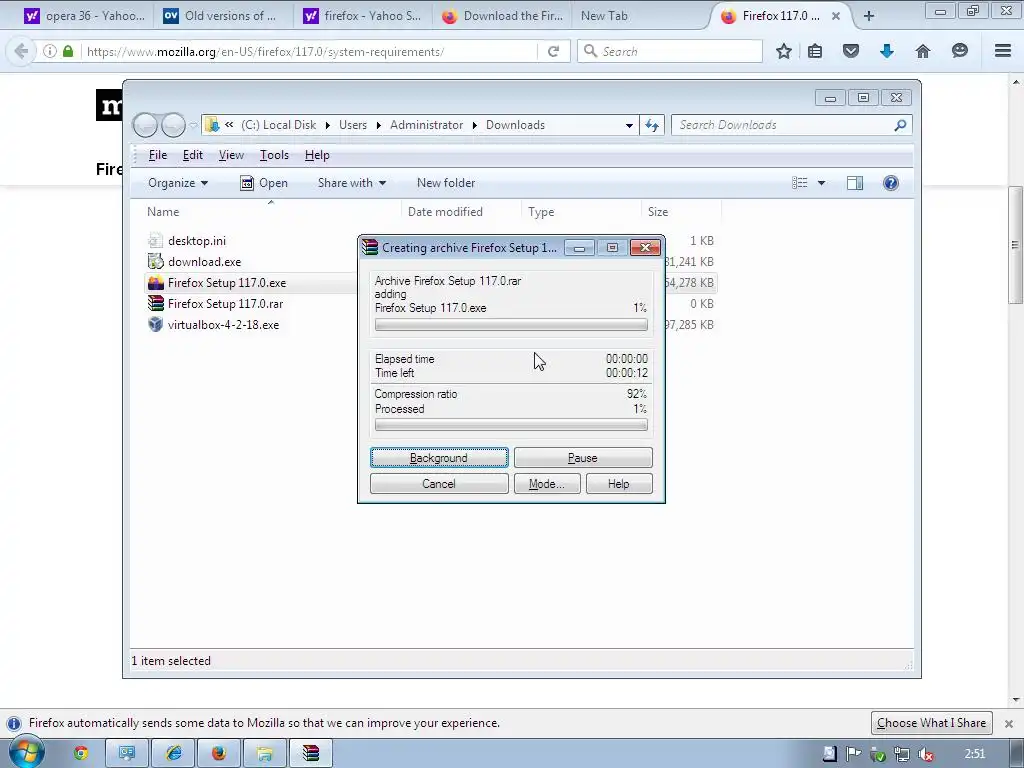This screenshot has height=768, width=1024.
Task: Sort files by Name column
Action: point(163,212)
